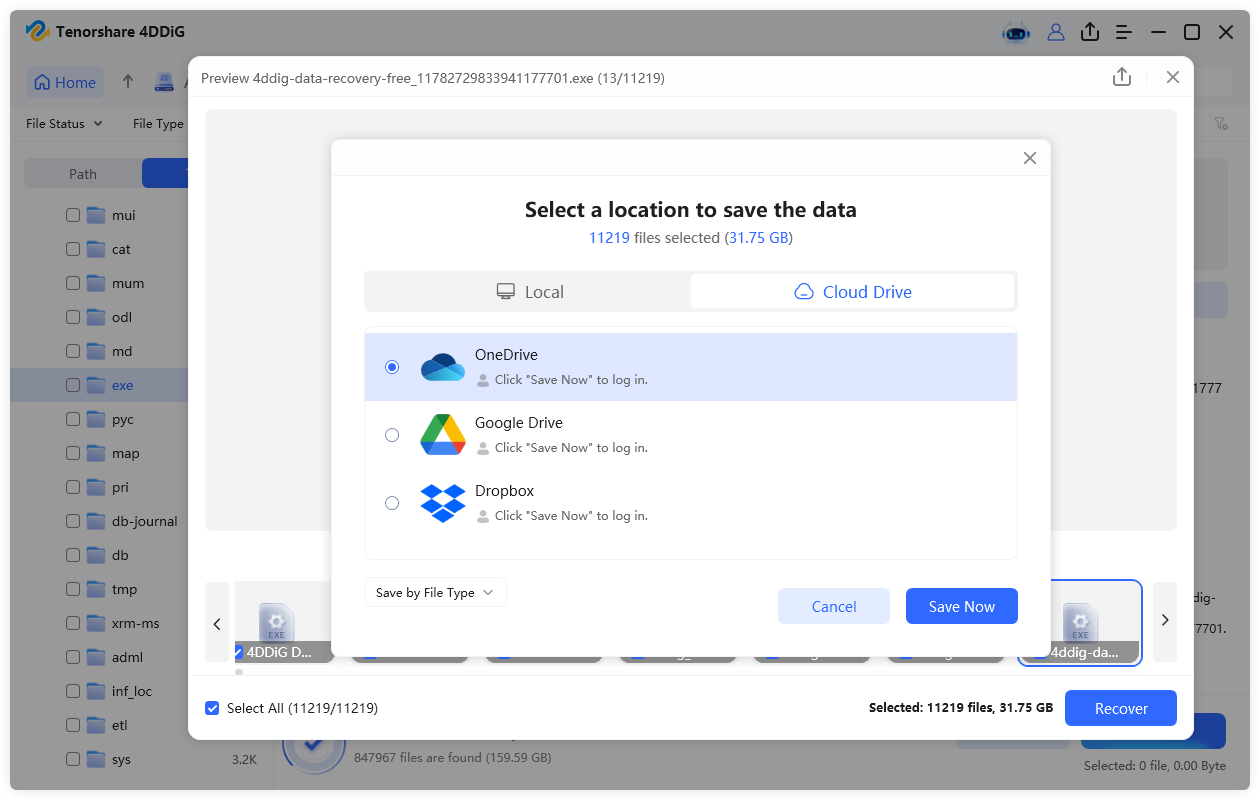
Task: Click the filter icon at right of toolbar
Action: click(1221, 124)
